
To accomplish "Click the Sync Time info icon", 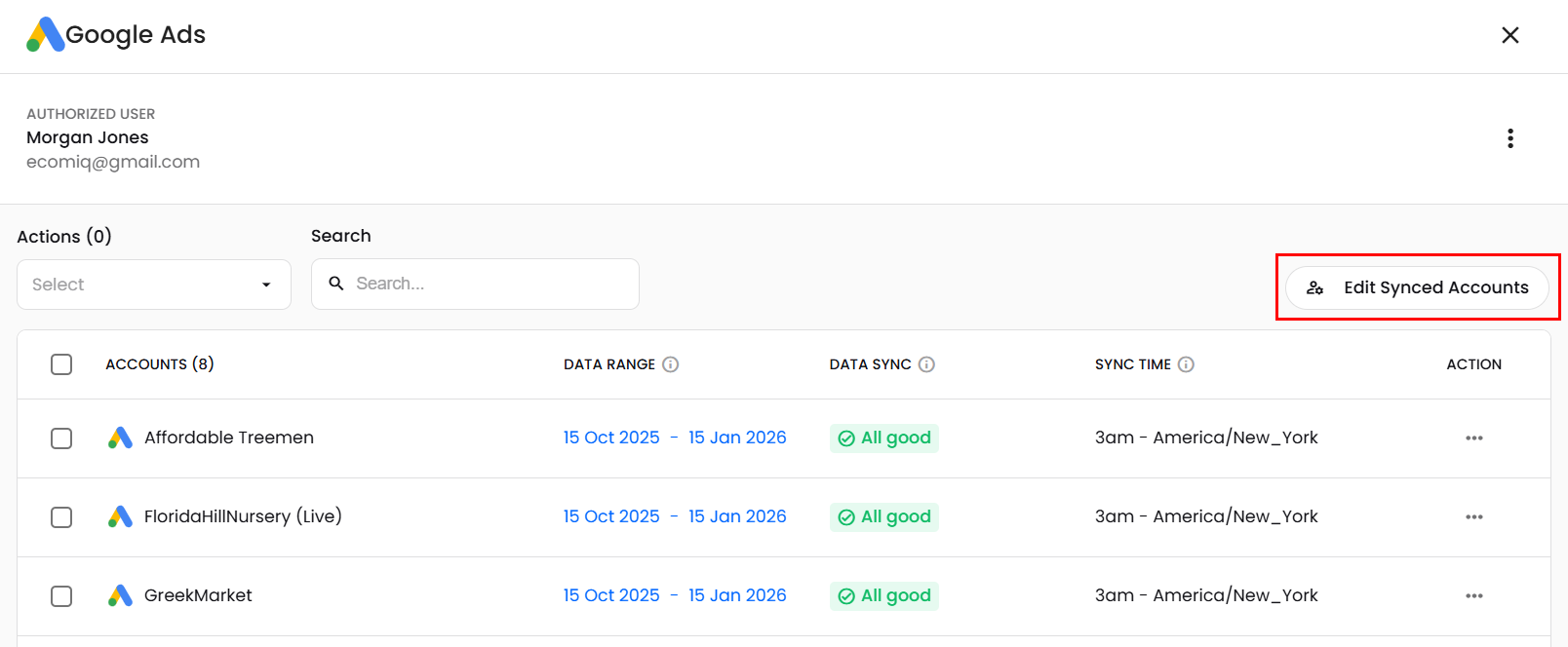I will coord(1186,364).
